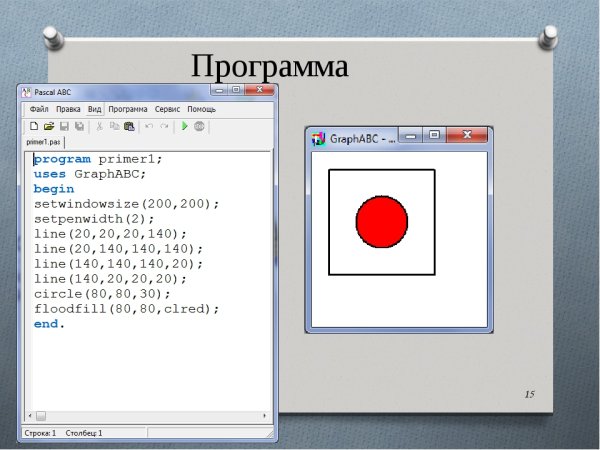Open the Файл menu
The width and height of the screenshot is (600, 450).
tap(39, 108)
